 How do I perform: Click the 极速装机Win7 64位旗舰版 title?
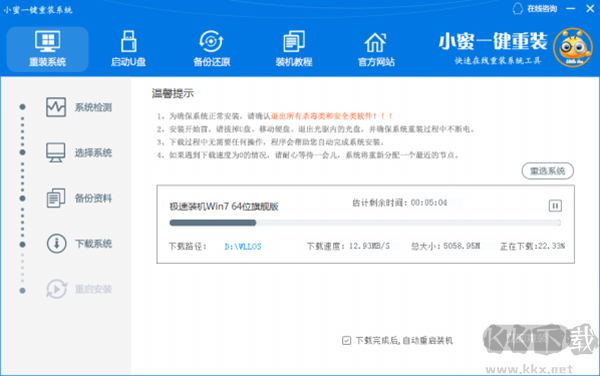point(224,207)
